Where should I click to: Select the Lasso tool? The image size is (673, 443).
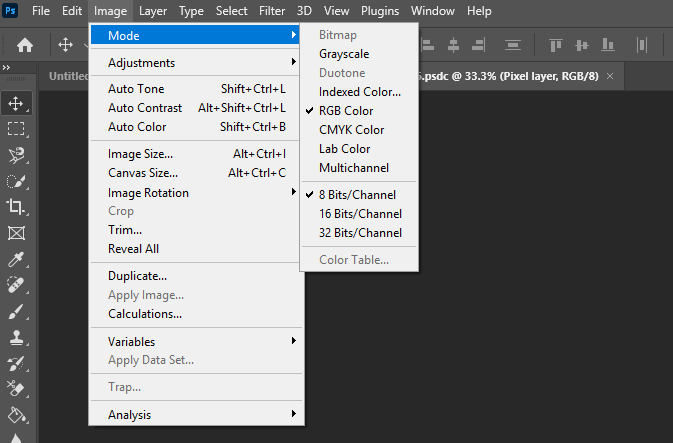pyautogui.click(x=16, y=155)
